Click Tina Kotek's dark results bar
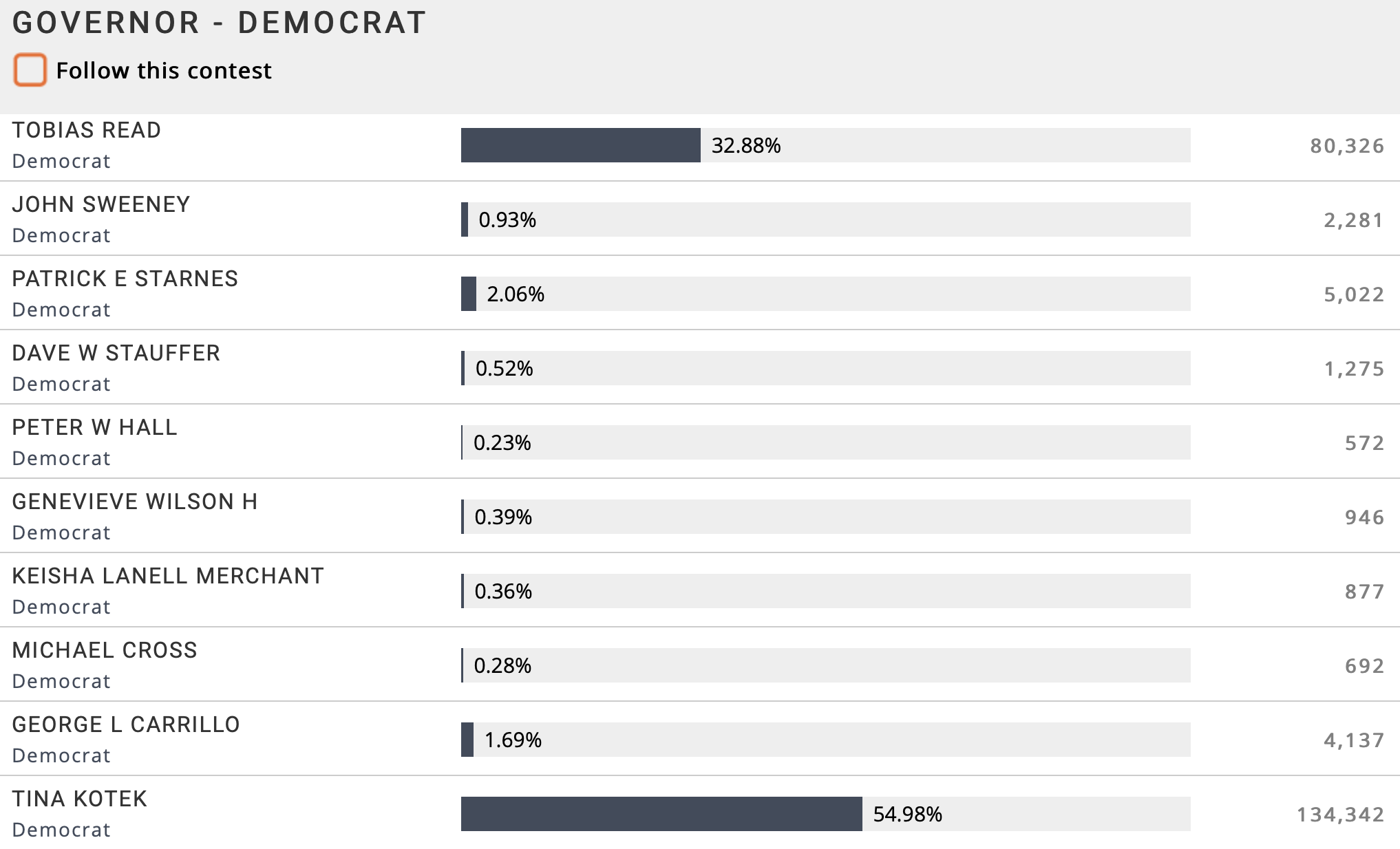Screen dimensions: 1400x849 click(x=661, y=814)
